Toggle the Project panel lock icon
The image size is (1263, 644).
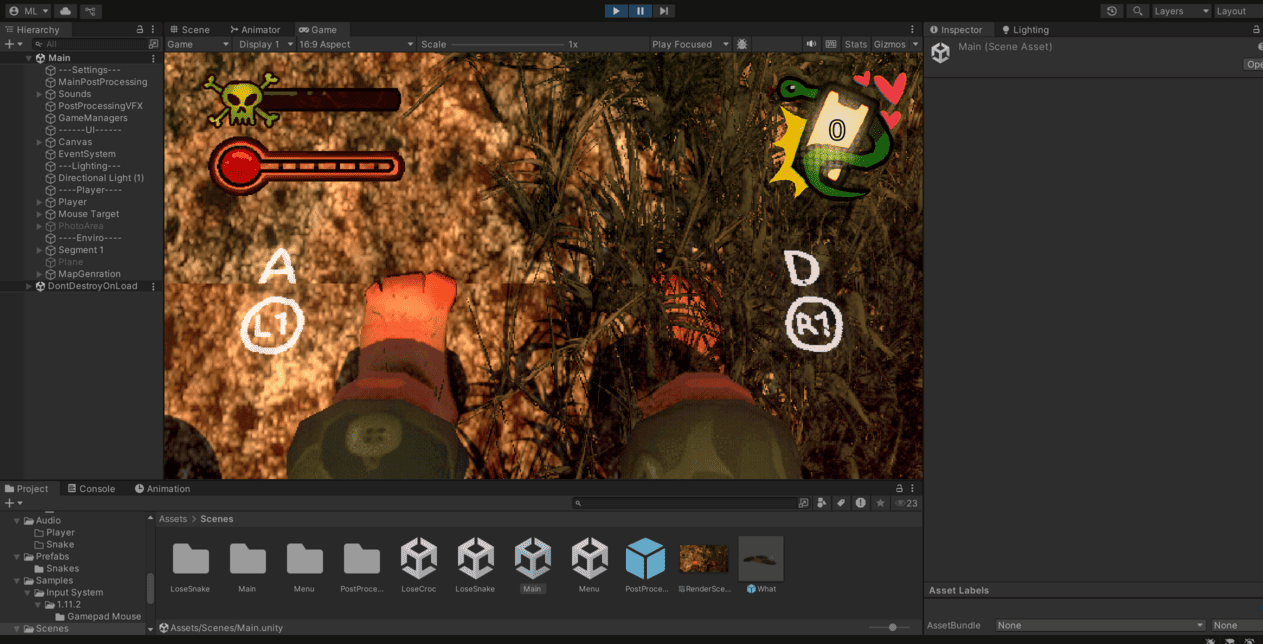click(899, 489)
